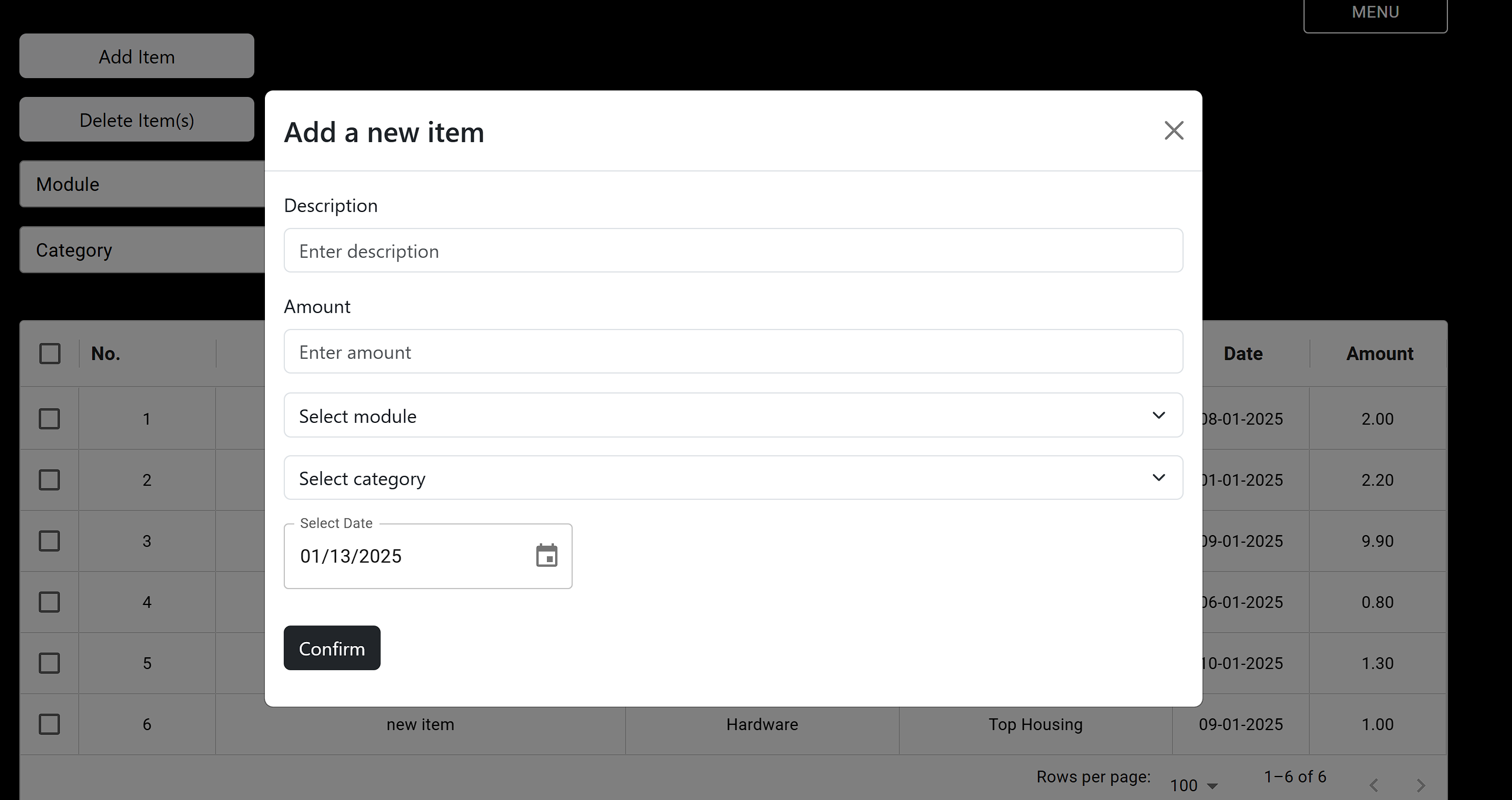The image size is (1512, 800).
Task: Go to previous table page arrow
Action: pos(1374,785)
